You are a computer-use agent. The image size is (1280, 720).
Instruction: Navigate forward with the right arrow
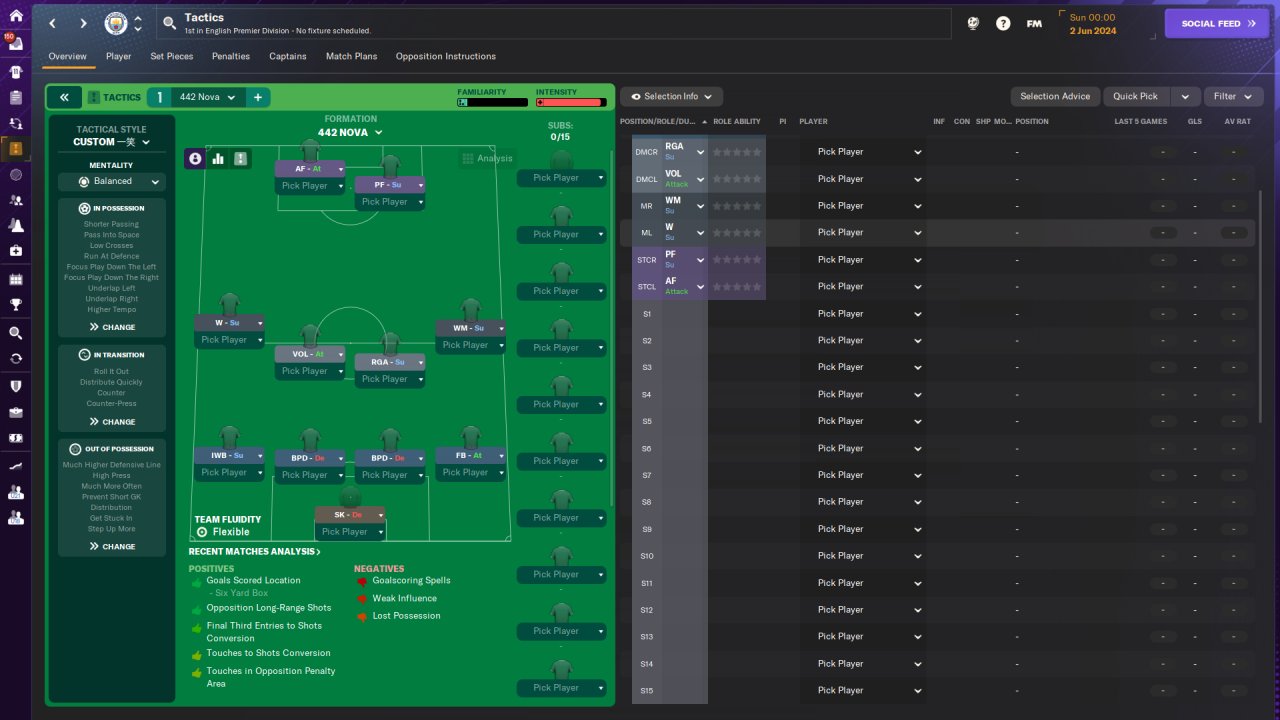83,23
